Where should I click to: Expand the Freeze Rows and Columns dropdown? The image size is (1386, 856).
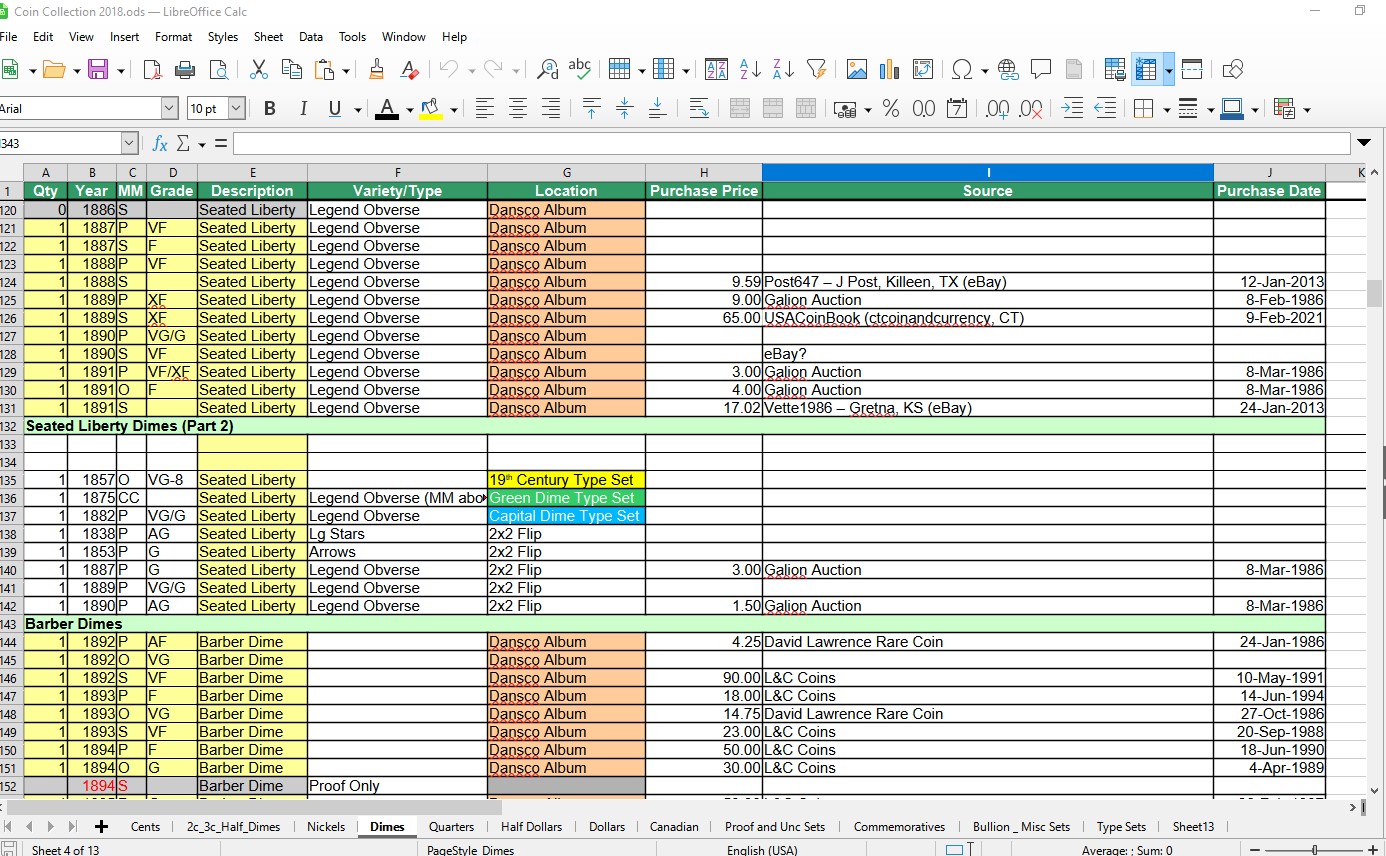tap(1168, 70)
